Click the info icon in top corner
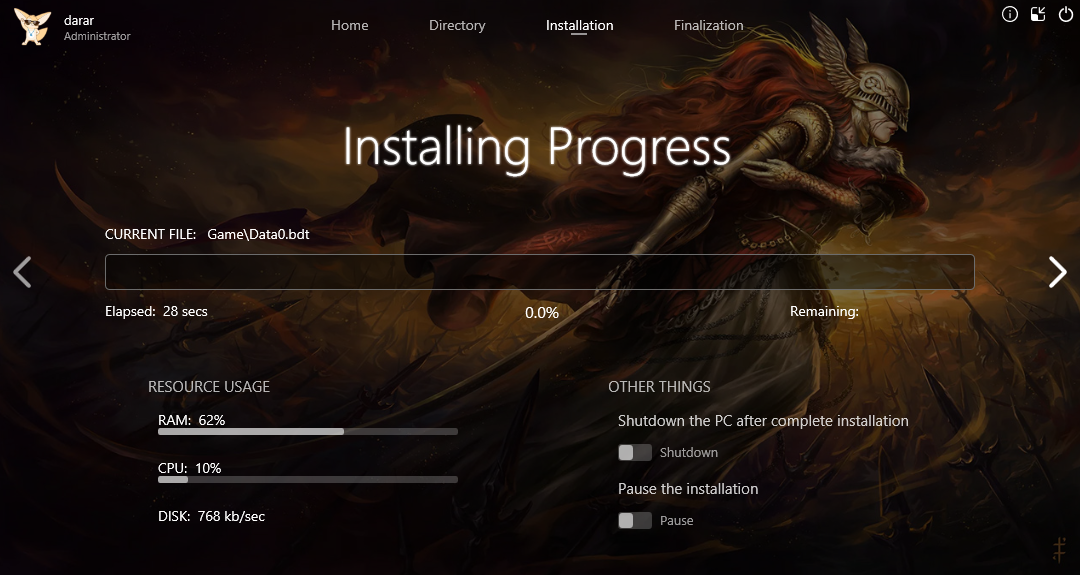Viewport: 1080px width, 575px height. tap(1010, 14)
